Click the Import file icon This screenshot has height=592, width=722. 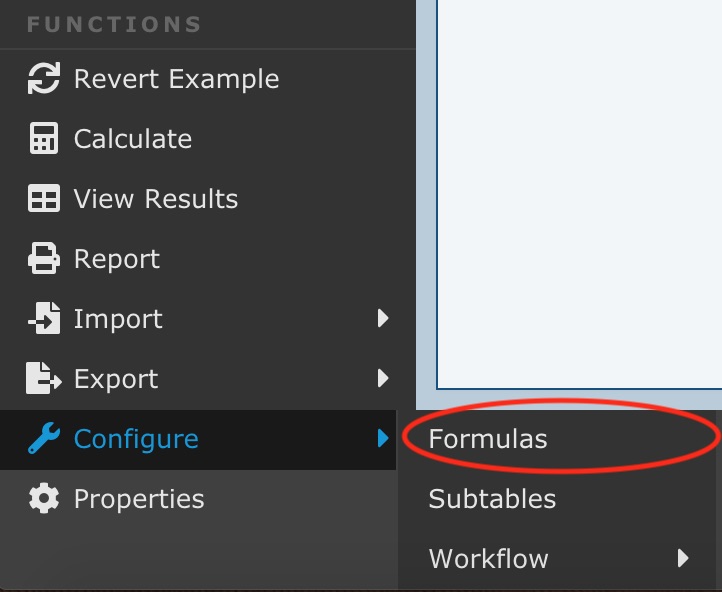pos(44,319)
